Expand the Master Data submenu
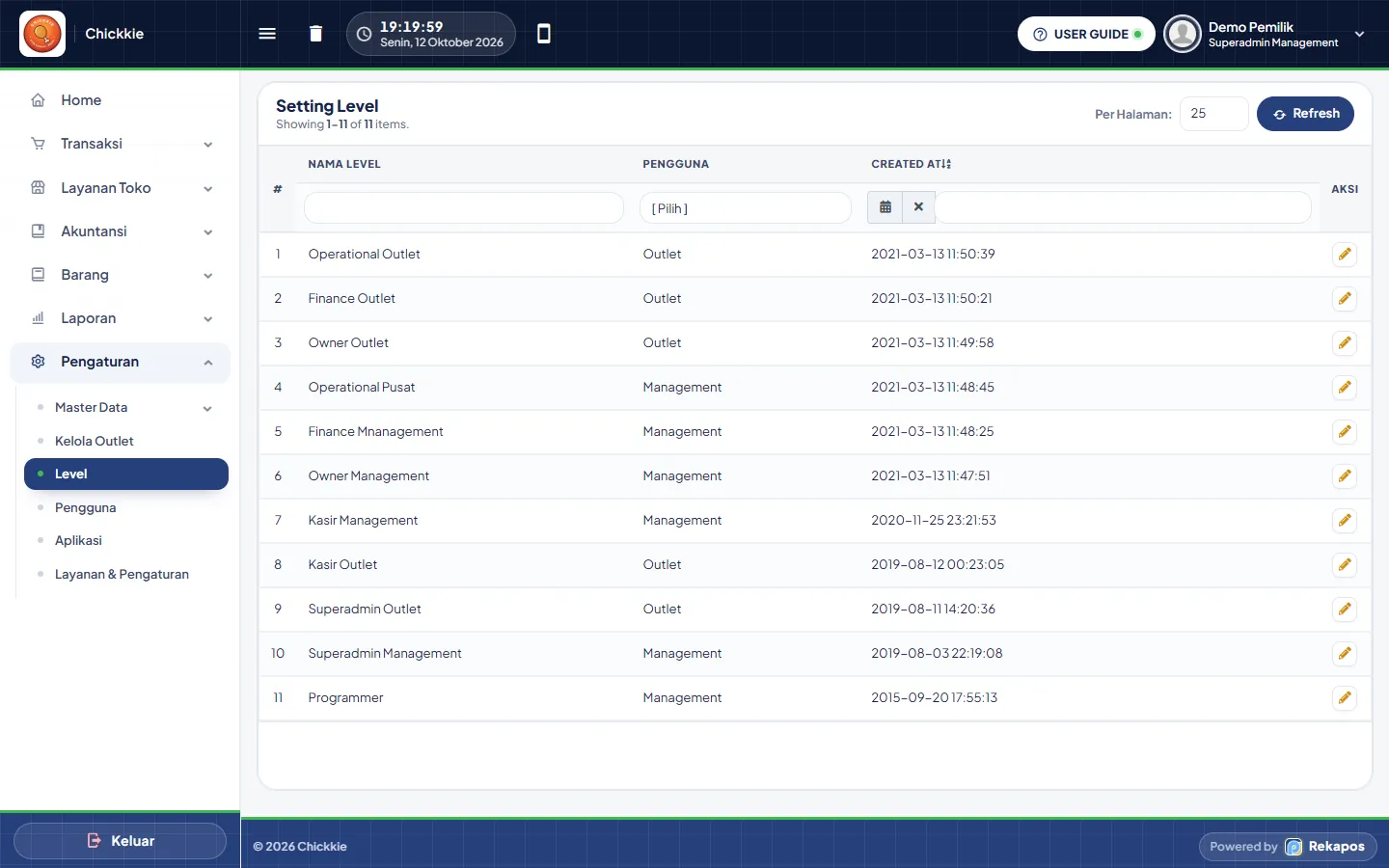 126,408
